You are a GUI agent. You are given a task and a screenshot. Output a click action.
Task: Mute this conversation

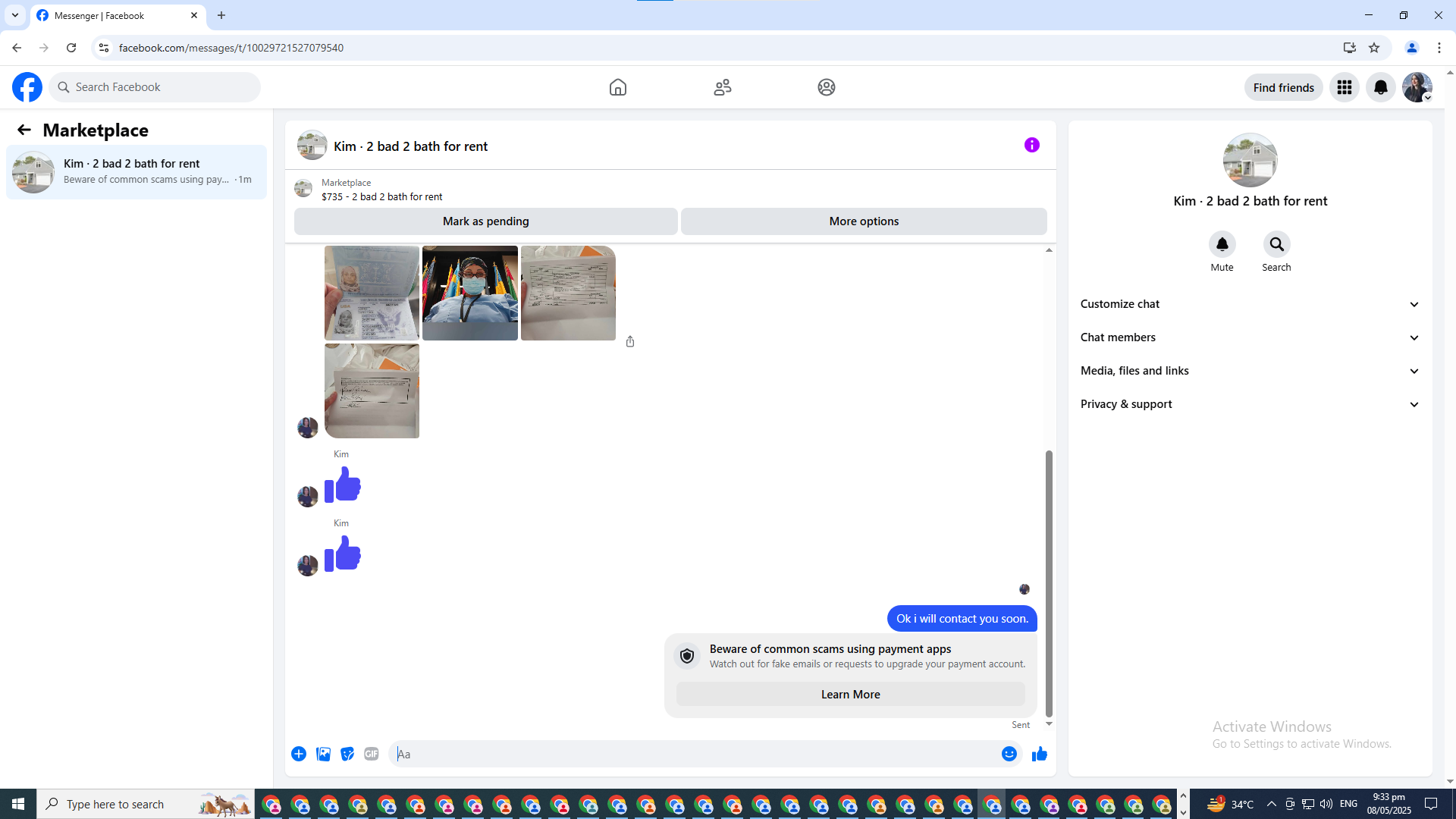click(x=1222, y=244)
